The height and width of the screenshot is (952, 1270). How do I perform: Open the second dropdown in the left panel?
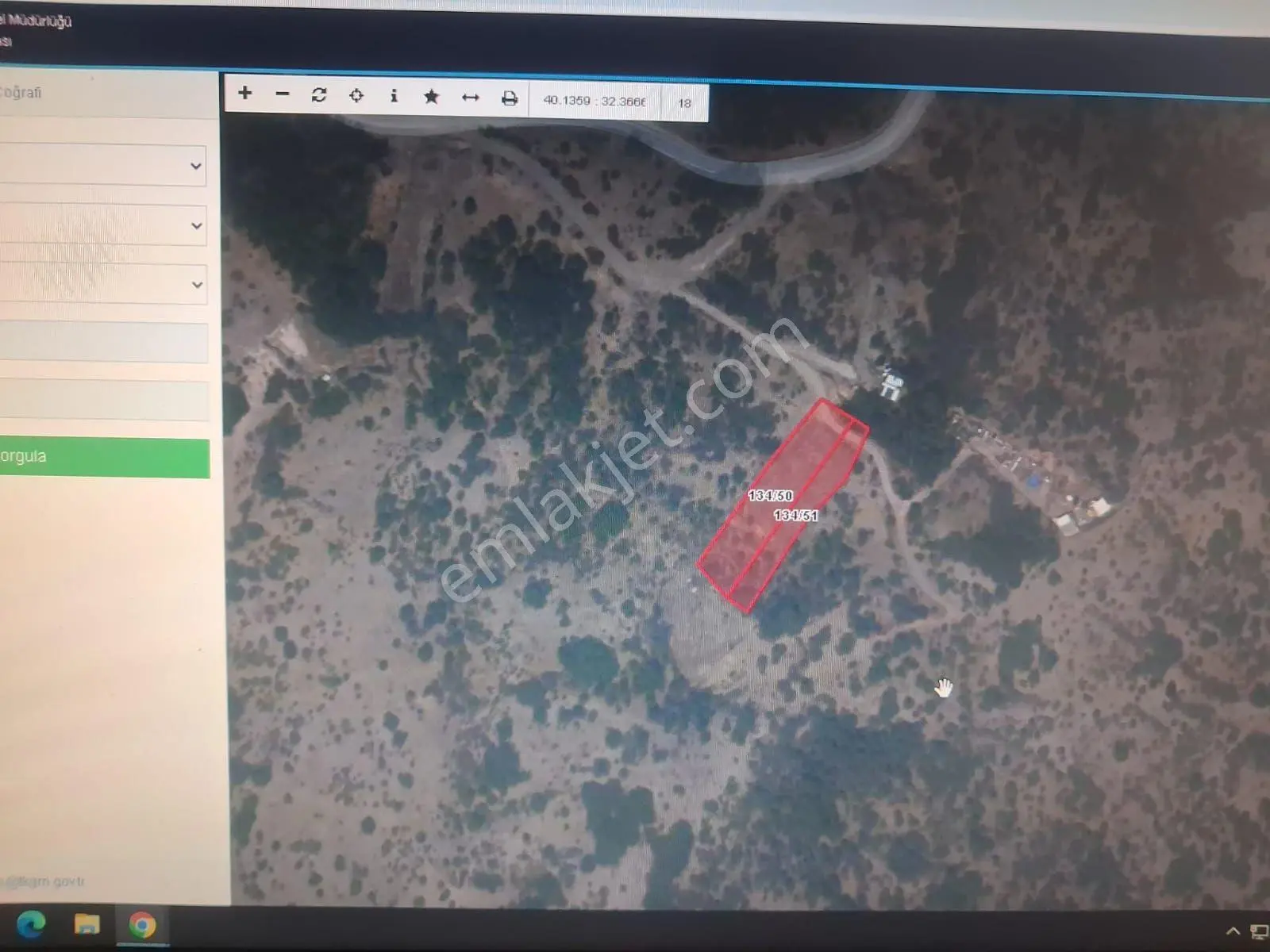[102, 225]
